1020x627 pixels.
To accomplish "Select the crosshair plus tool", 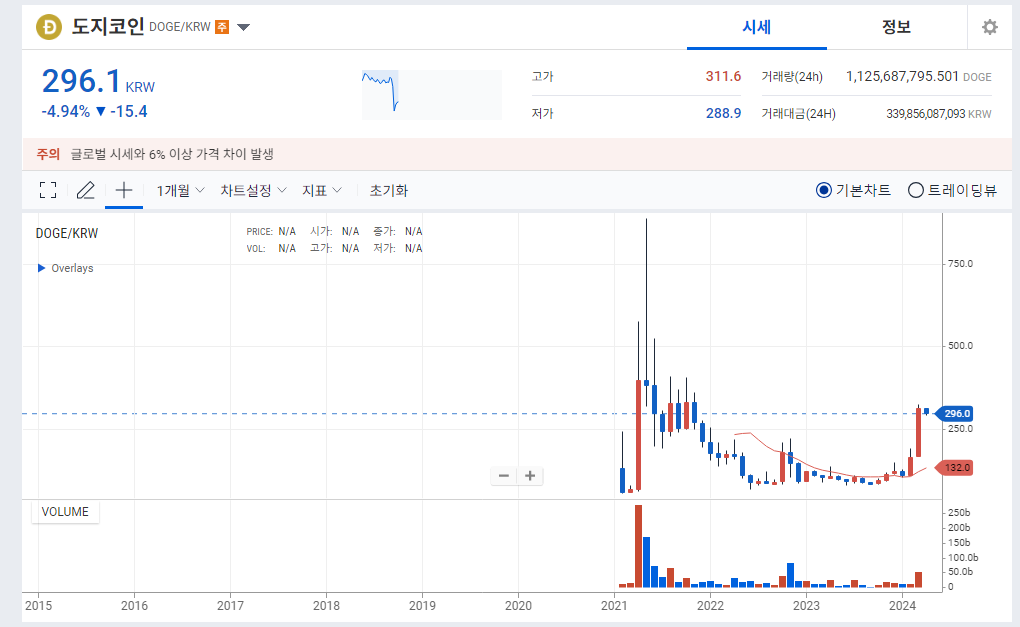I will click(124, 190).
